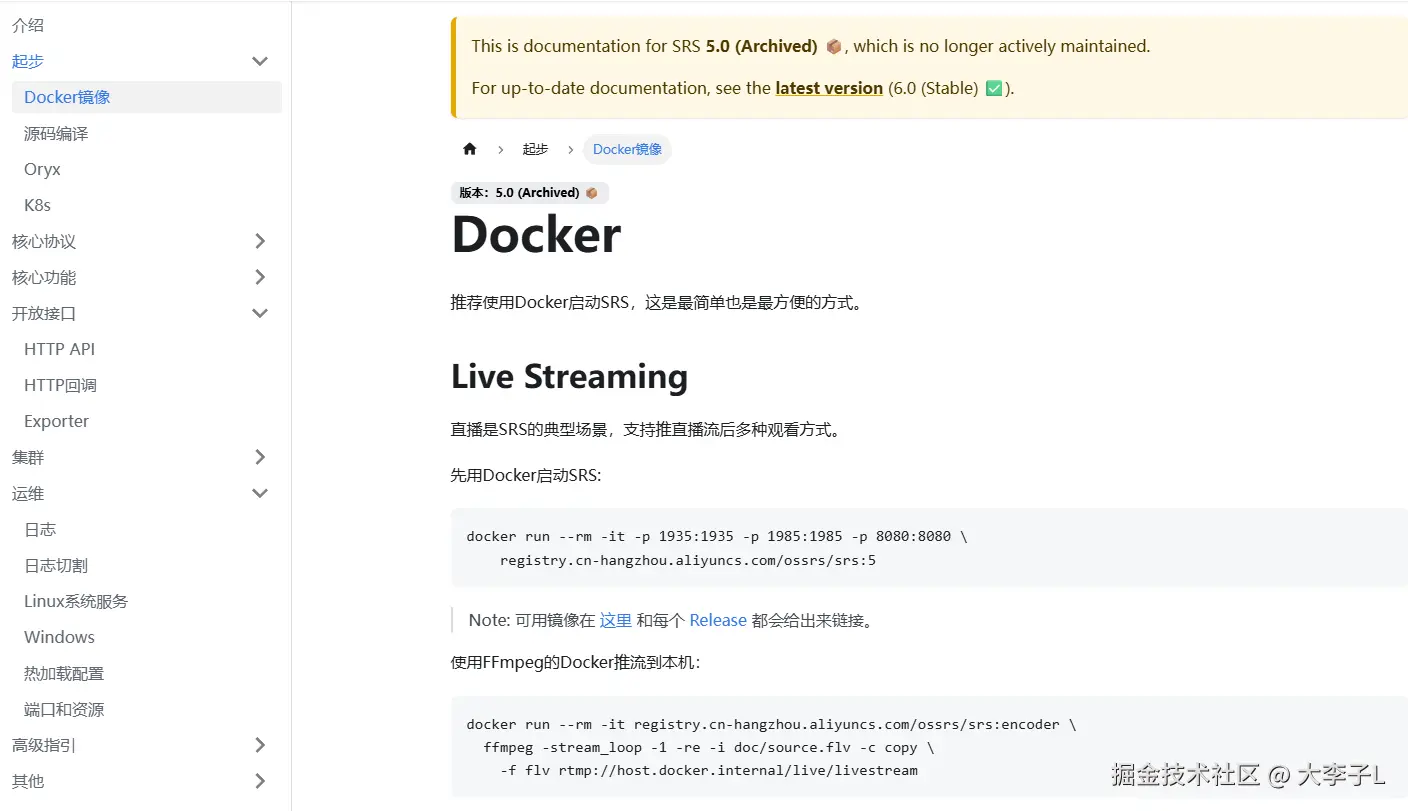The image size is (1408, 811).
Task: Click the 运维 sidebar category label
Action: pos(28,493)
